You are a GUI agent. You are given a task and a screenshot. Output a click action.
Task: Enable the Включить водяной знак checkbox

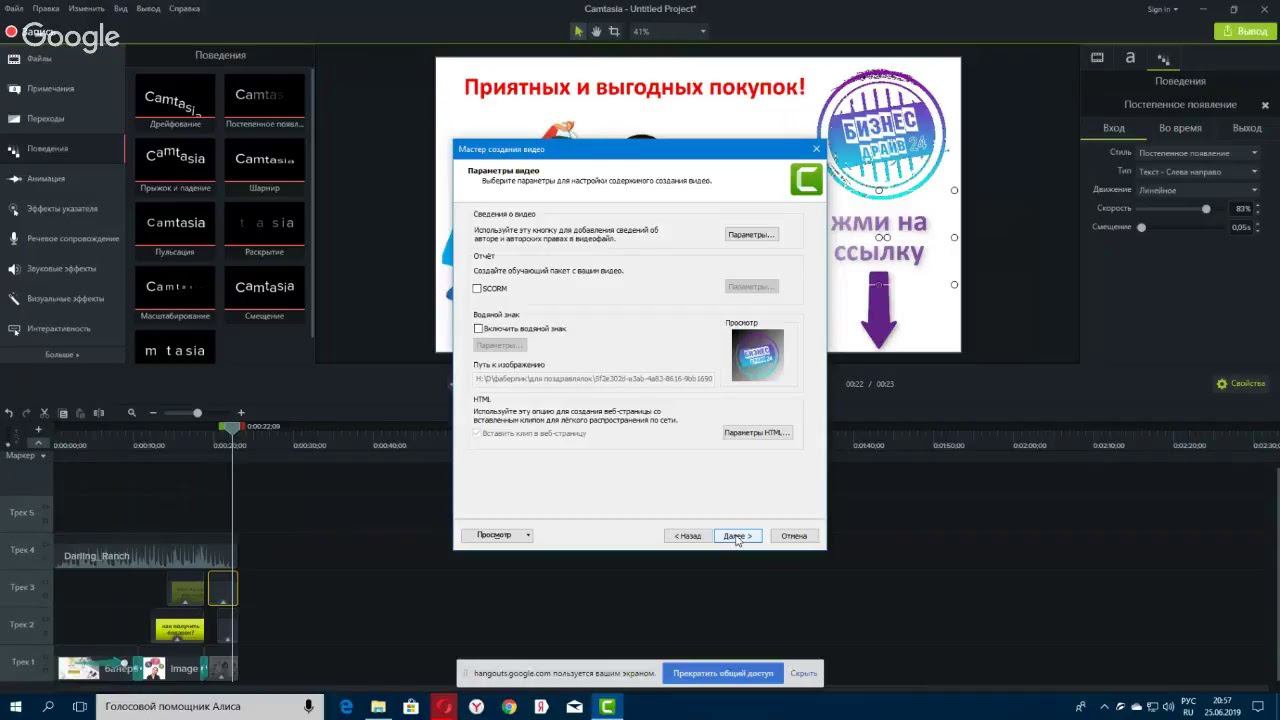click(478, 328)
